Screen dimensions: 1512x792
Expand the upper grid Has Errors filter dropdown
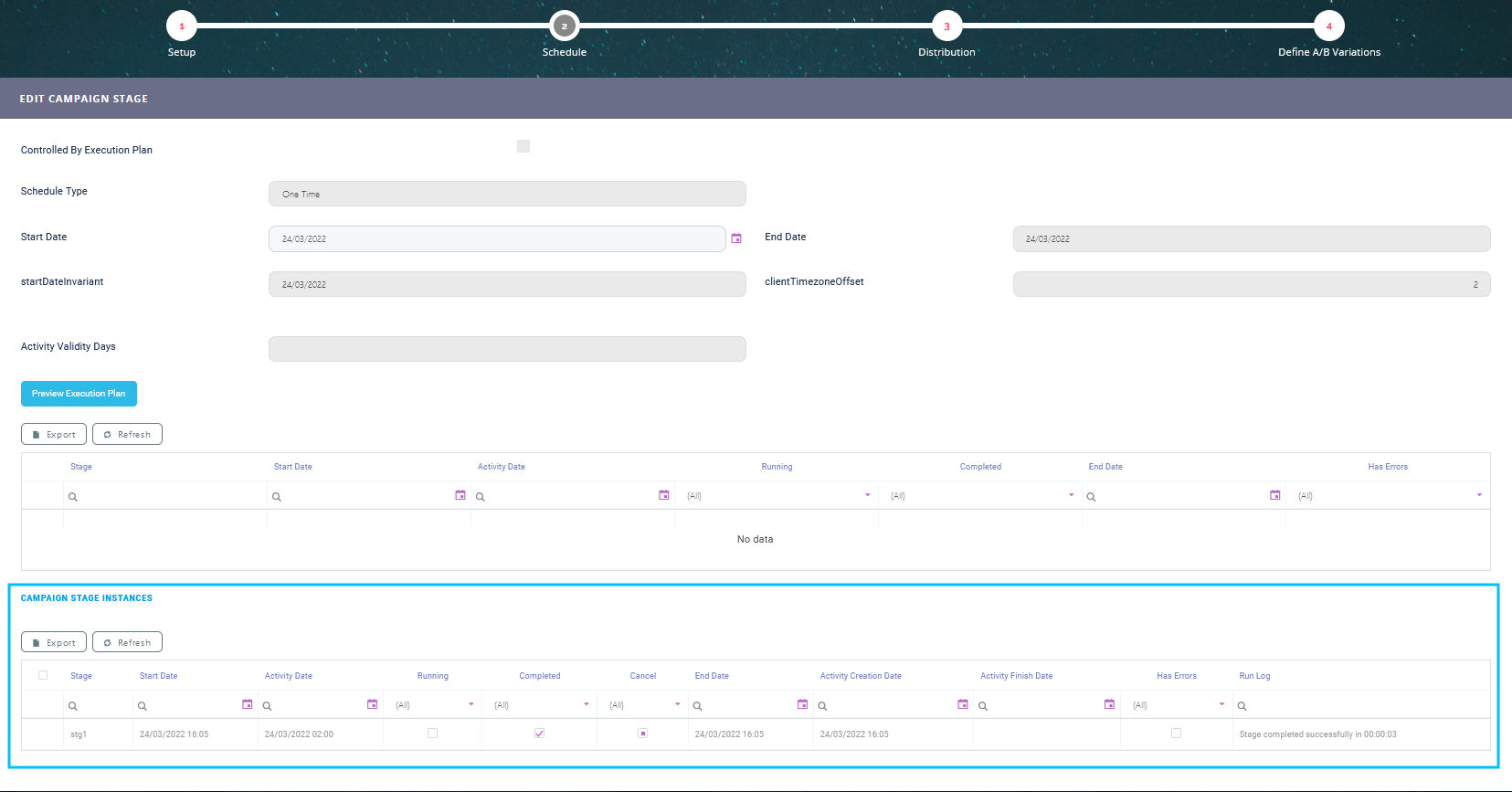click(x=1479, y=495)
